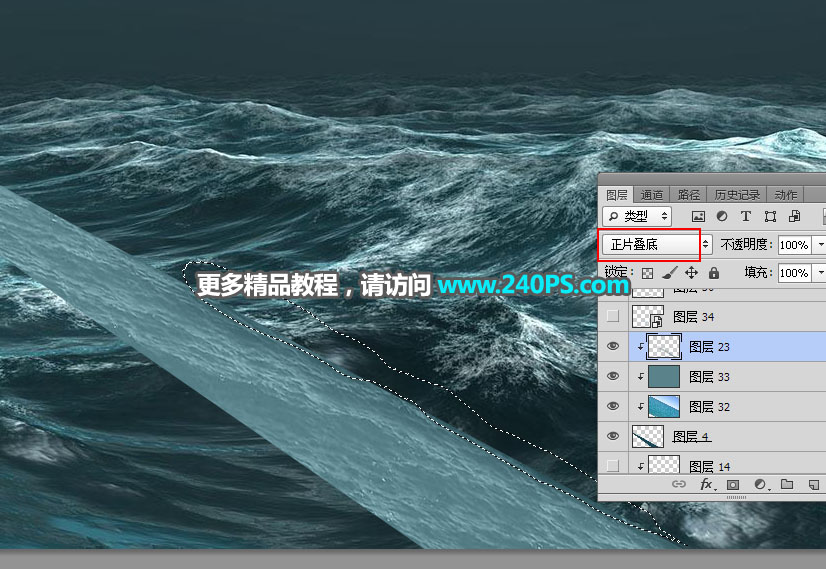The width and height of the screenshot is (826, 569).
Task: Open the 类型 filter type dropdown
Action: pyautogui.click(x=637, y=216)
